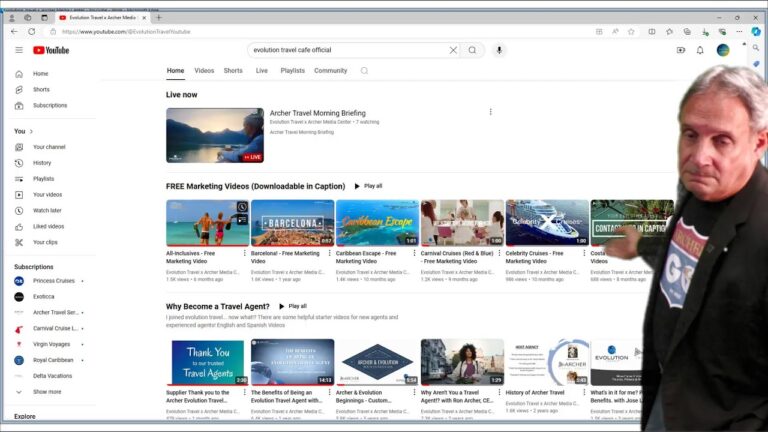Open Archer Travel Morning Briefing title
Image resolution: width=768 pixels, height=432 pixels.
317,113
